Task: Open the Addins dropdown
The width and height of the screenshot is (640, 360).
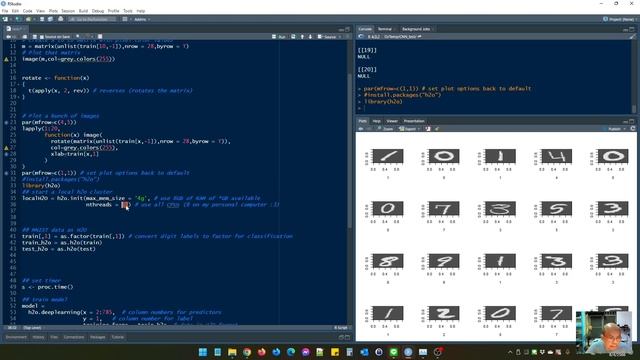Action: [x=142, y=19]
